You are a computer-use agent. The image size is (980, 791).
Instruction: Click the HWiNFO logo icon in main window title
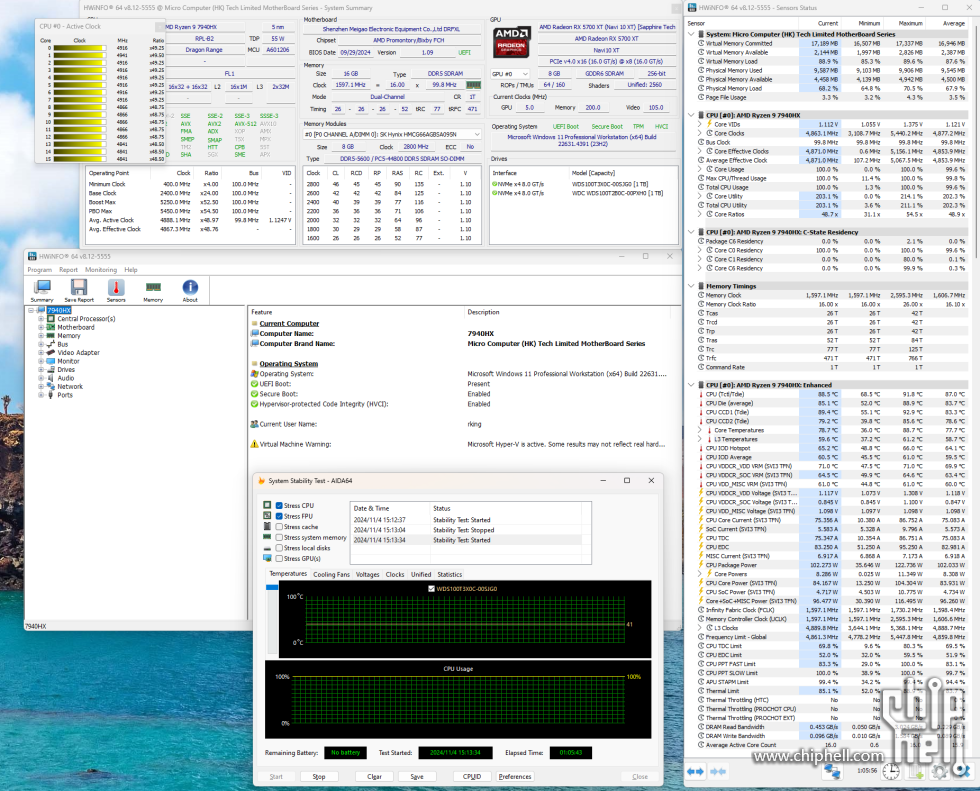pyautogui.click(x=32, y=256)
